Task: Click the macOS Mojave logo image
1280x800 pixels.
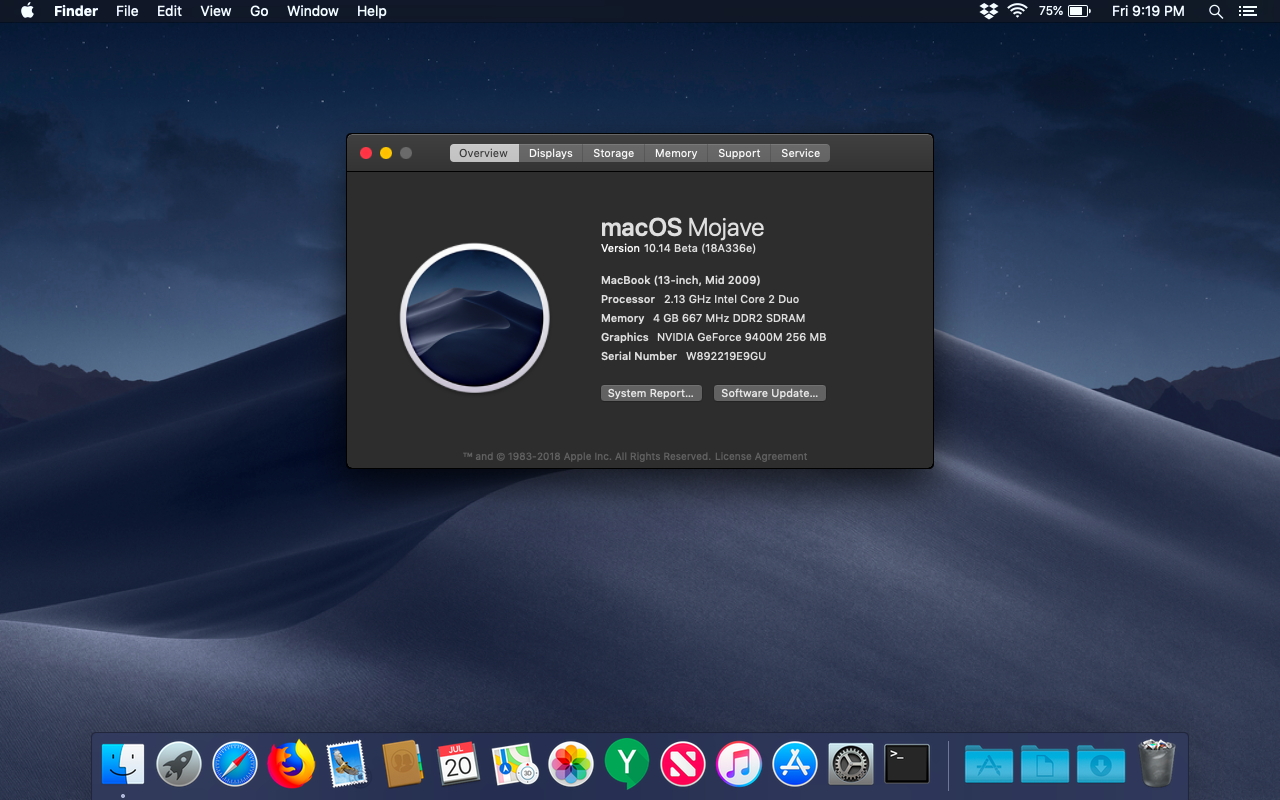Action: click(x=475, y=318)
